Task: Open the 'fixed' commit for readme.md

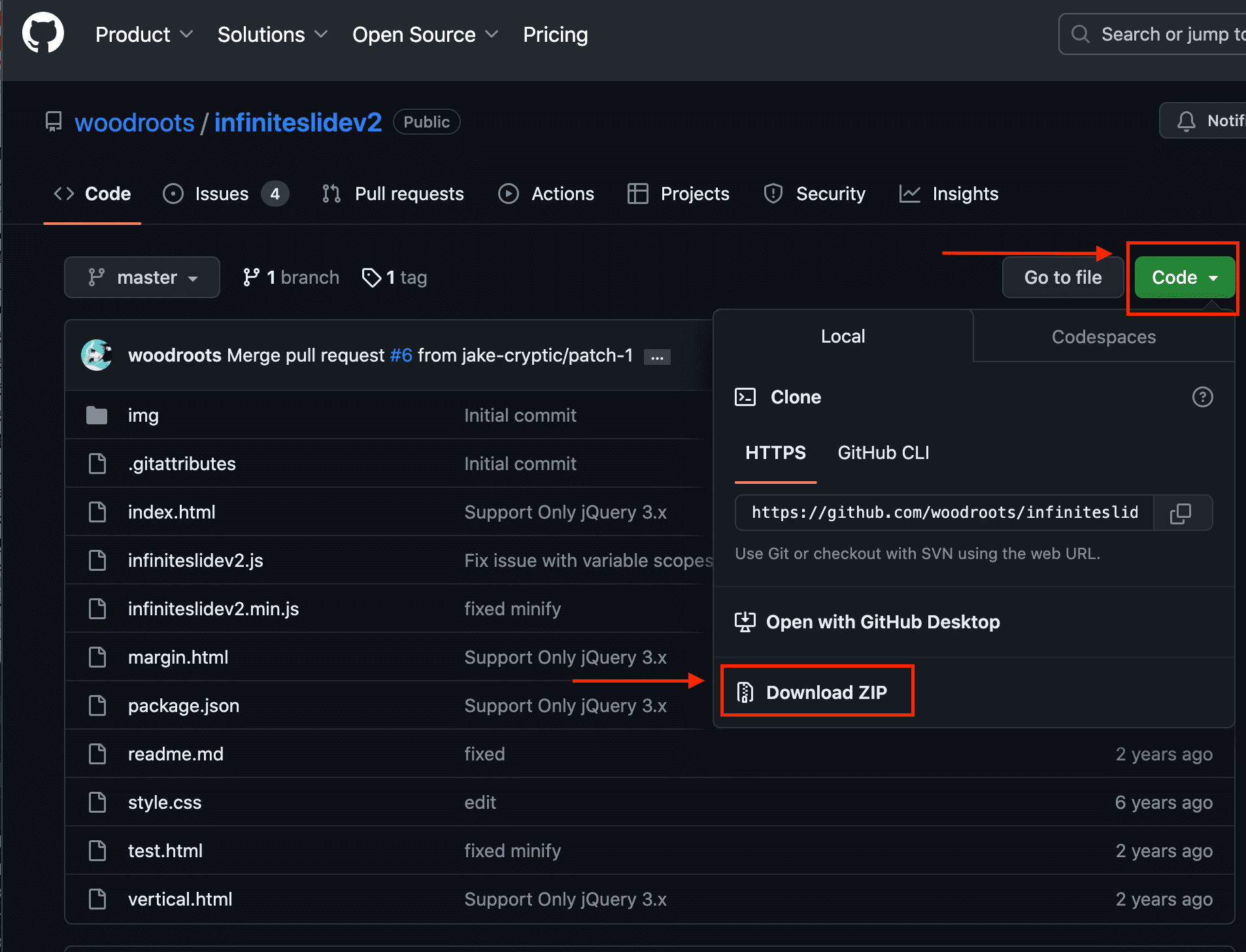Action: [x=484, y=754]
